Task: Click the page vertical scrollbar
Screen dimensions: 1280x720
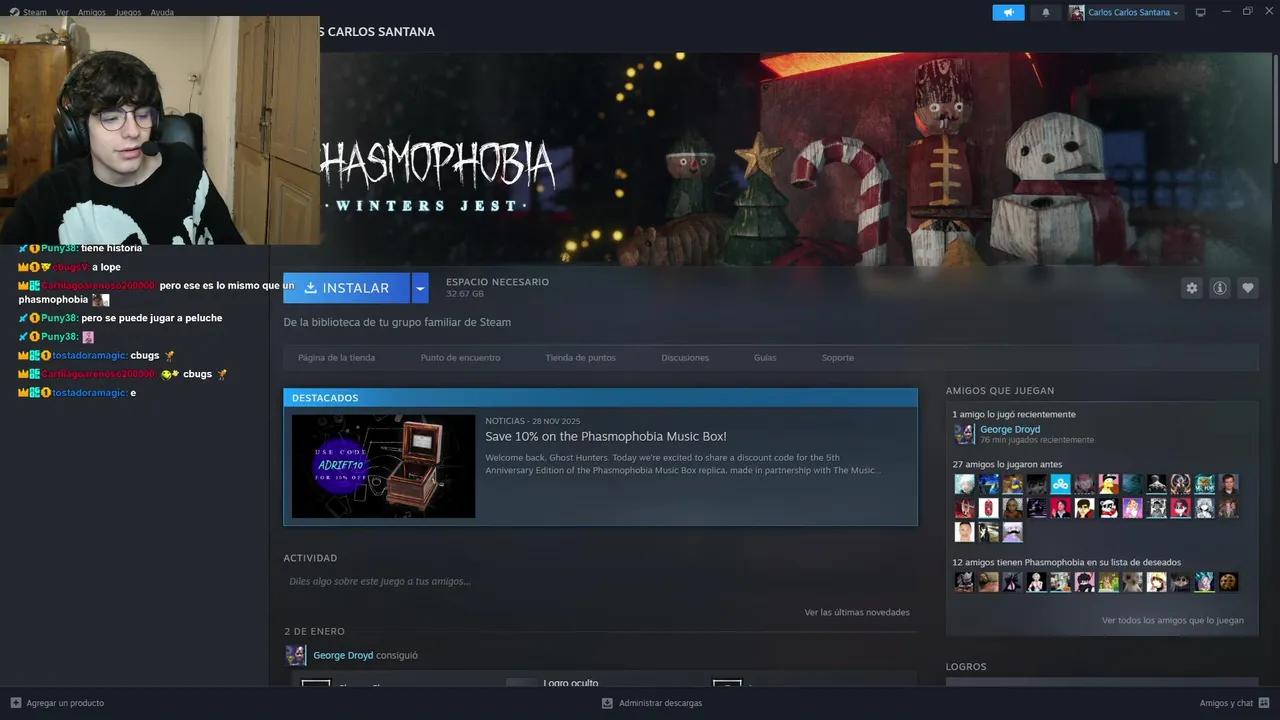Action: click(1274, 110)
